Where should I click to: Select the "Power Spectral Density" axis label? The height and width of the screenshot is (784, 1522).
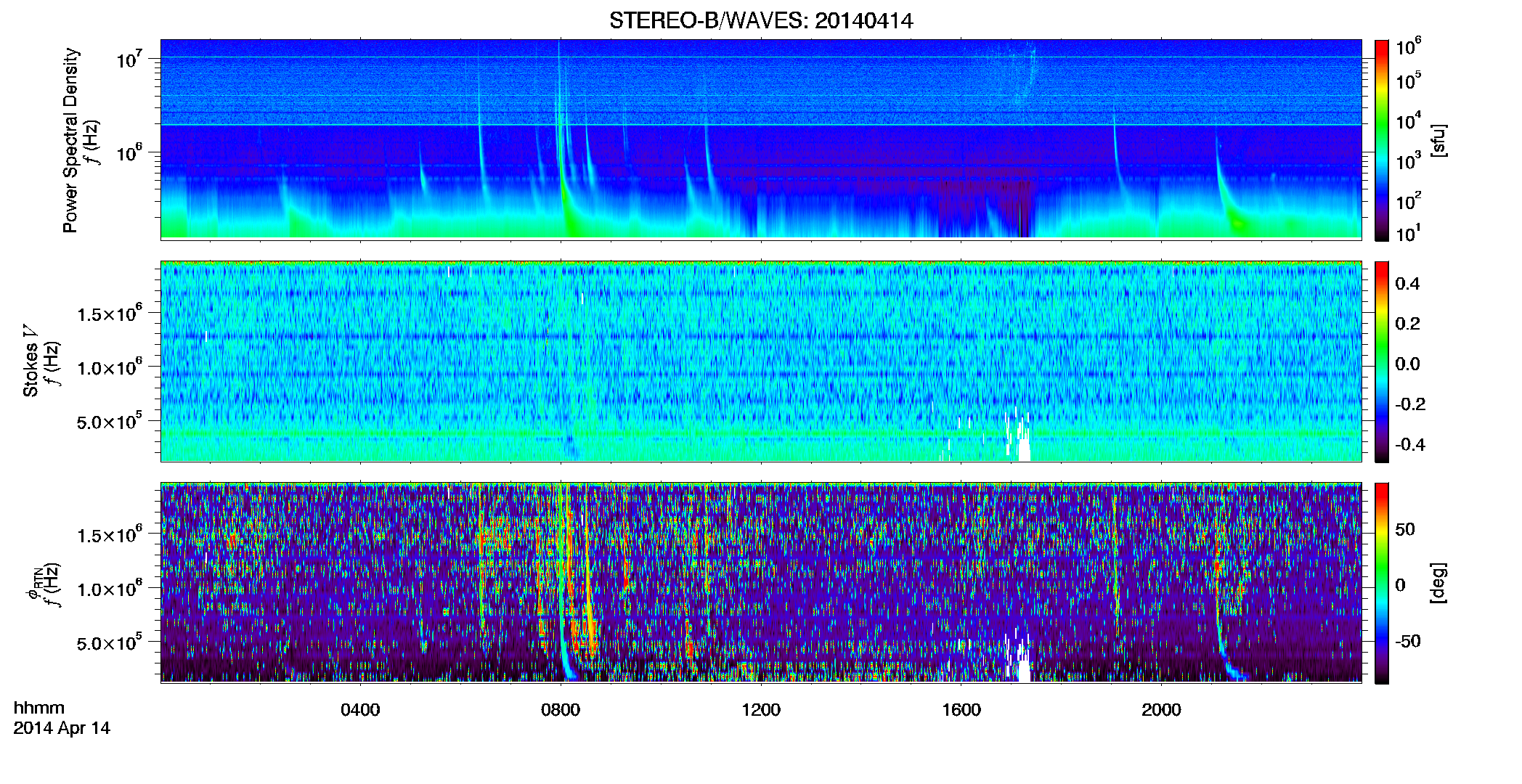[70, 140]
